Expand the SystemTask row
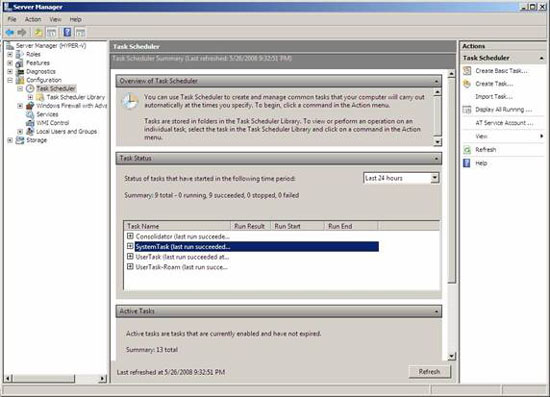Screen dimensions: 550x397 (x=130, y=246)
